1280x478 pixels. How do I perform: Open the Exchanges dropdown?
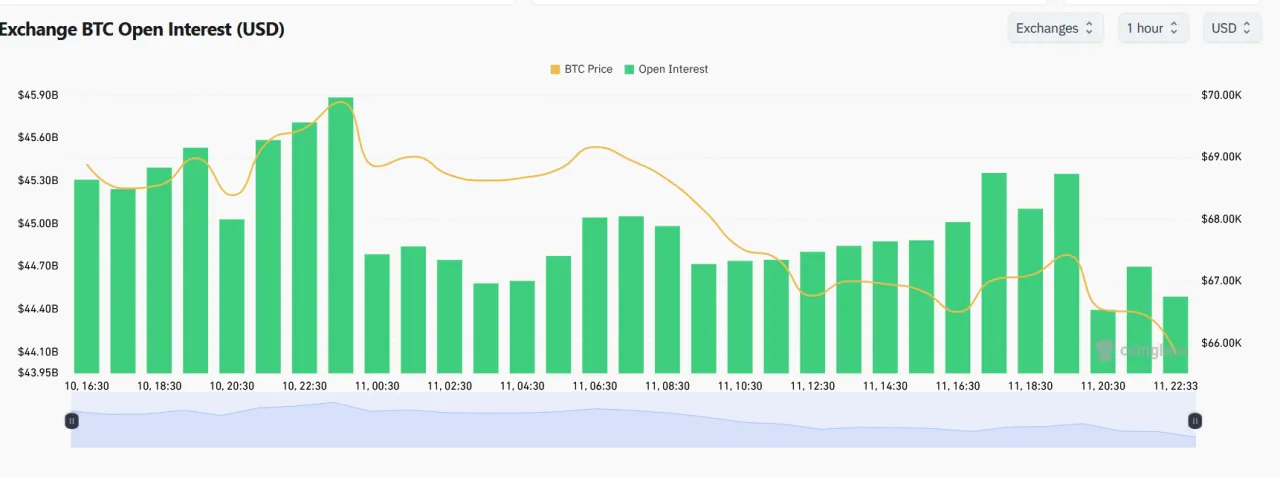1055,28
